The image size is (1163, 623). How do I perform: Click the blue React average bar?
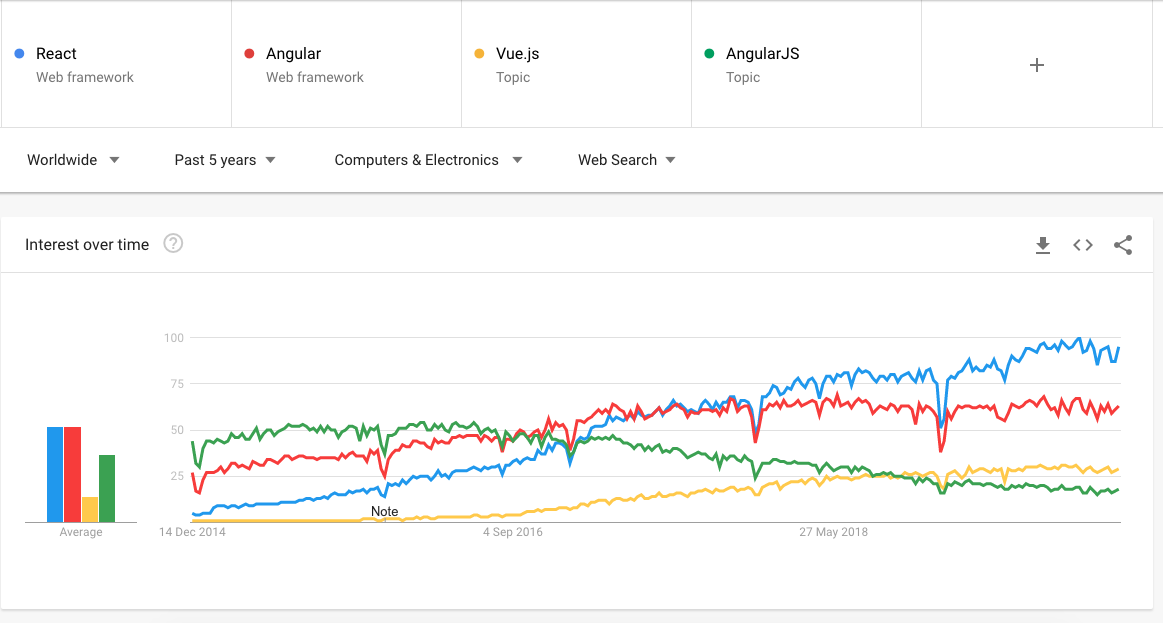55,474
